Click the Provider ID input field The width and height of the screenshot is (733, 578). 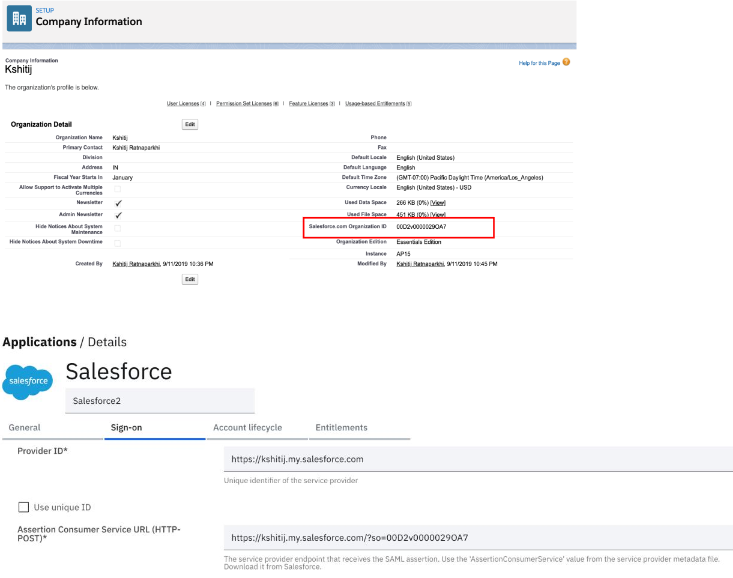tap(478, 459)
